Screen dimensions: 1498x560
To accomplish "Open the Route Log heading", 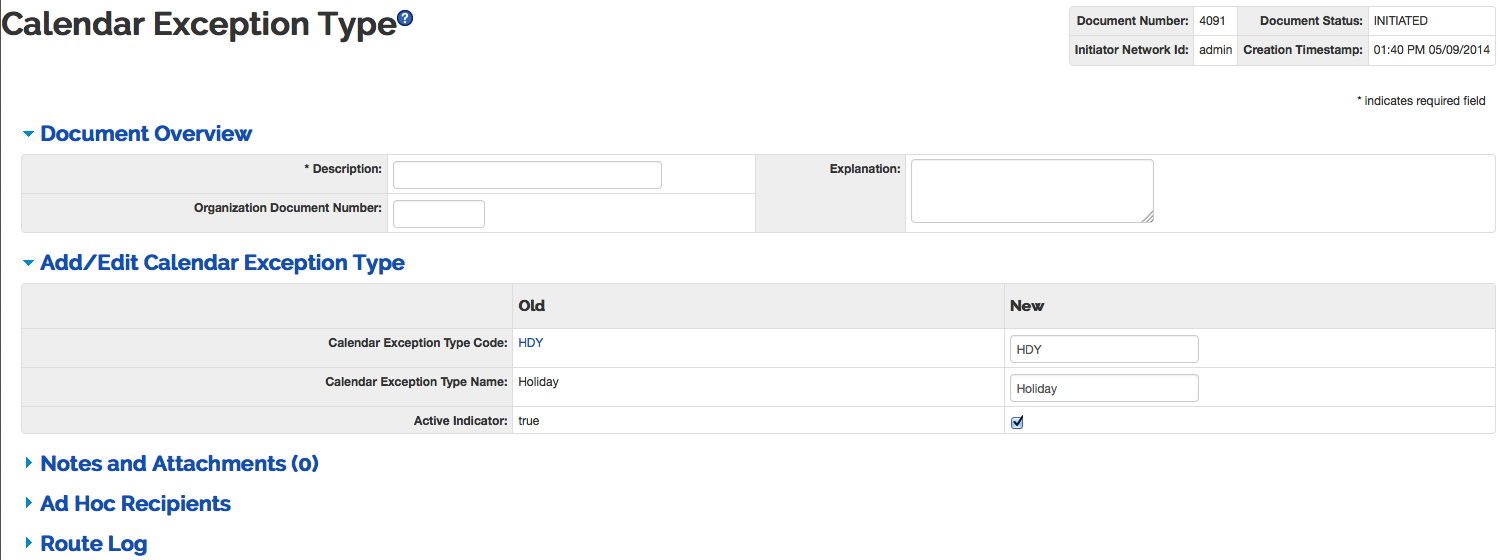I will [93, 544].
